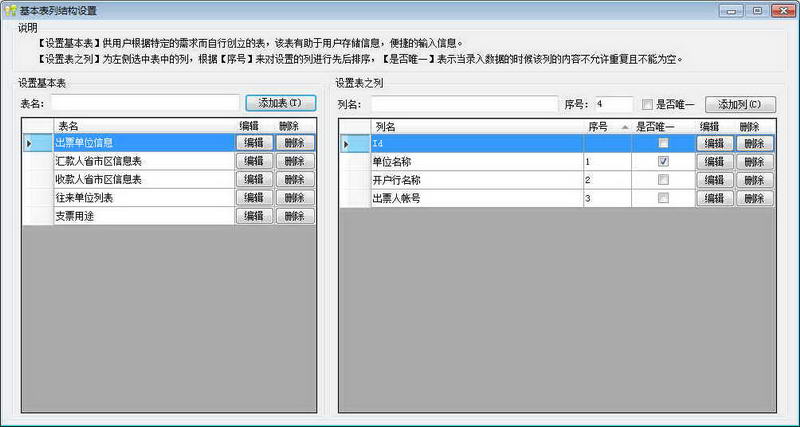Uncheck 是否唯一 for 单位名称 row
The width and height of the screenshot is (800, 427).
[x=663, y=162]
